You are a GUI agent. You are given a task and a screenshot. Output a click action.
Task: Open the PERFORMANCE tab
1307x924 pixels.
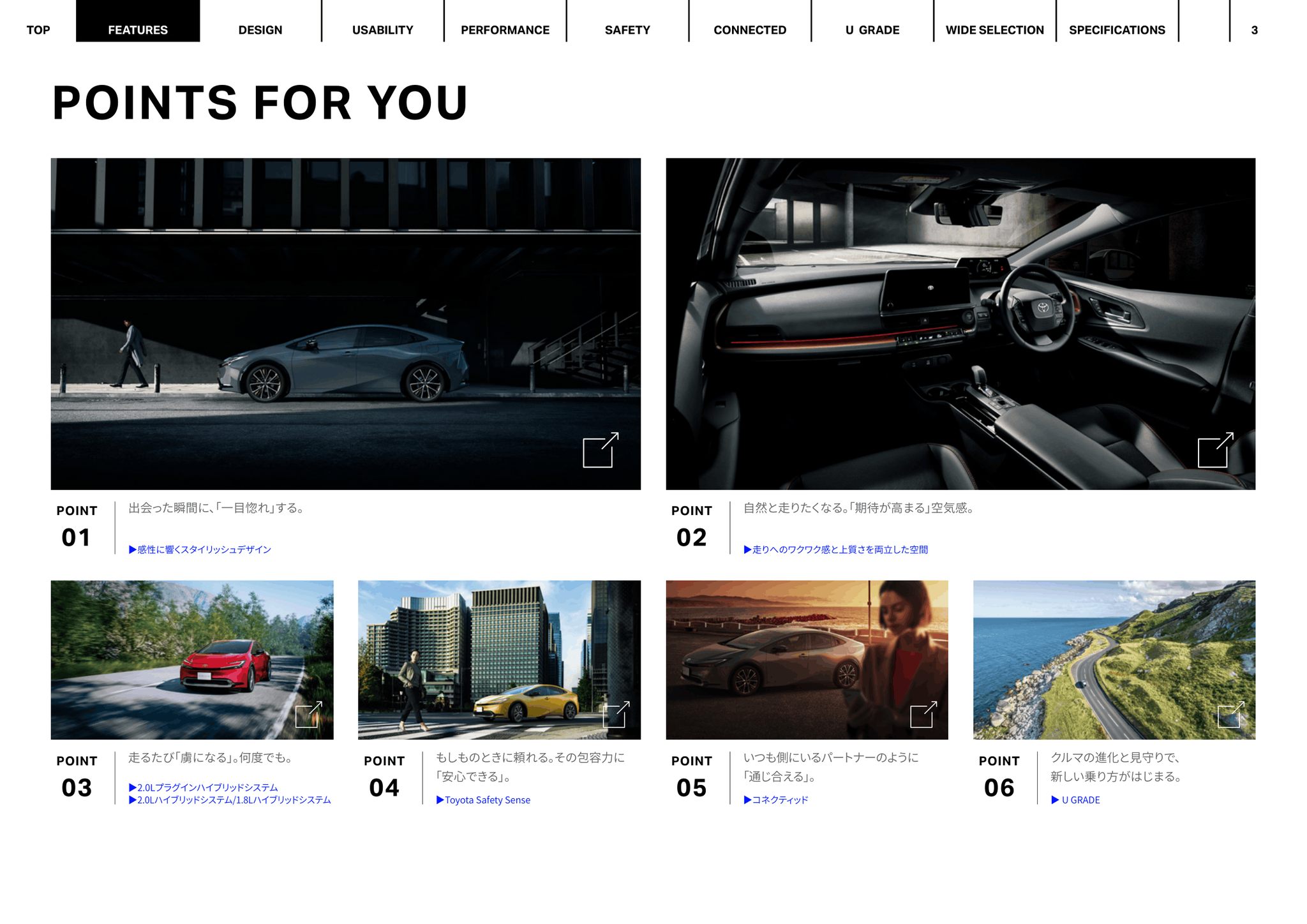(505, 30)
